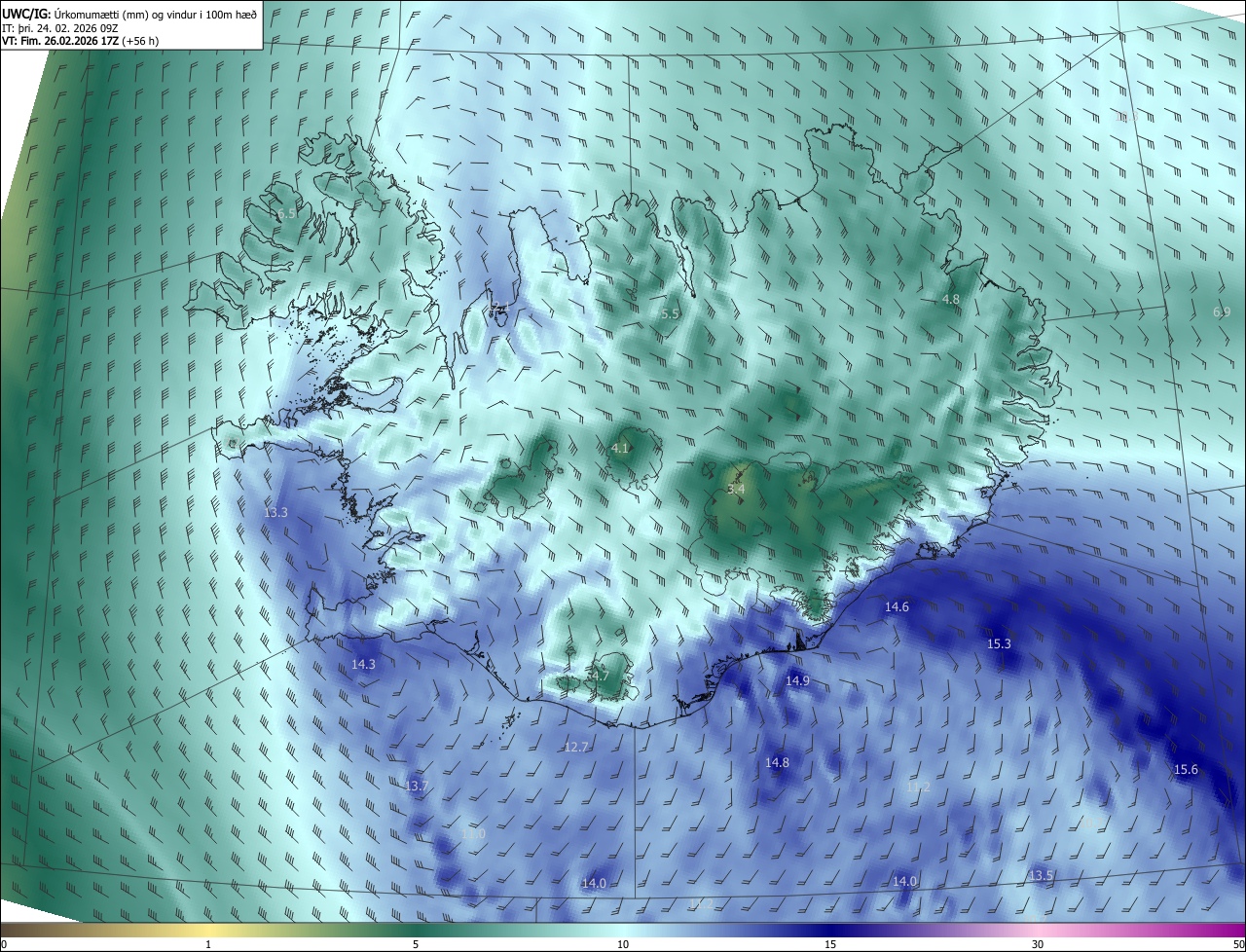The width and height of the screenshot is (1246, 952).
Task: Click the 50 tick on the color scale
Action: point(1239,944)
